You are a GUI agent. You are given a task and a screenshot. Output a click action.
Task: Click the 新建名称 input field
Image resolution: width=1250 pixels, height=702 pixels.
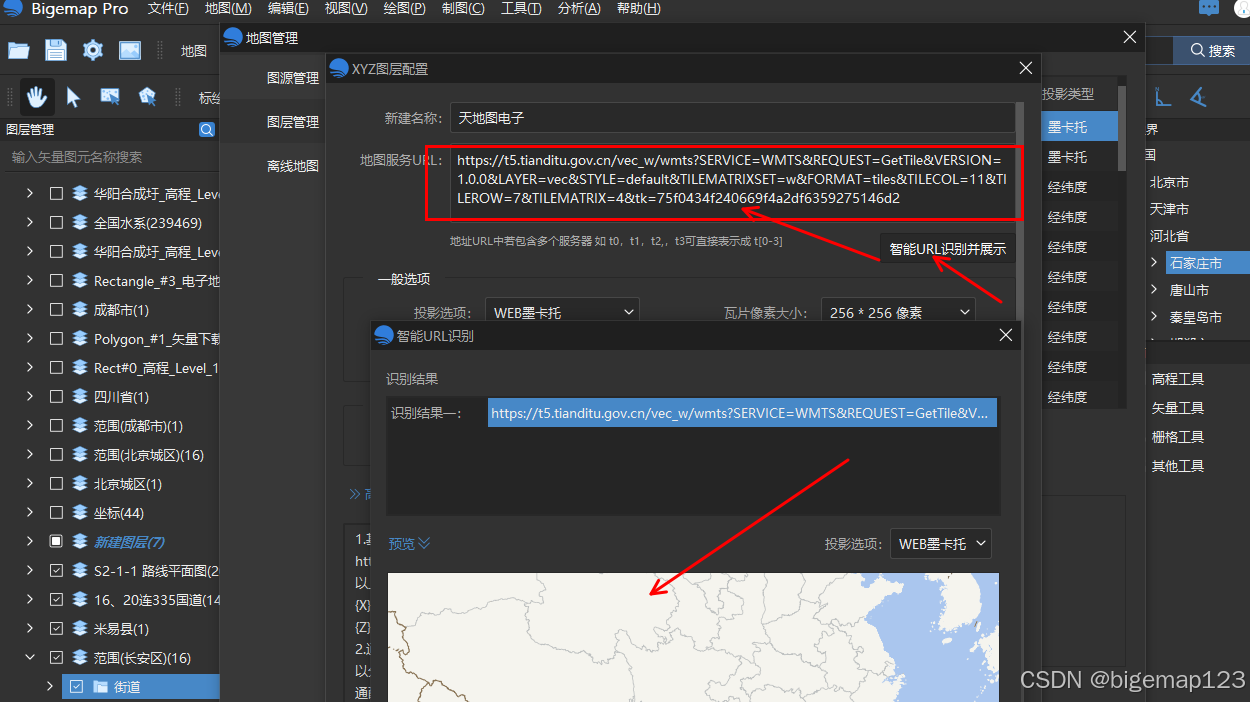point(732,118)
